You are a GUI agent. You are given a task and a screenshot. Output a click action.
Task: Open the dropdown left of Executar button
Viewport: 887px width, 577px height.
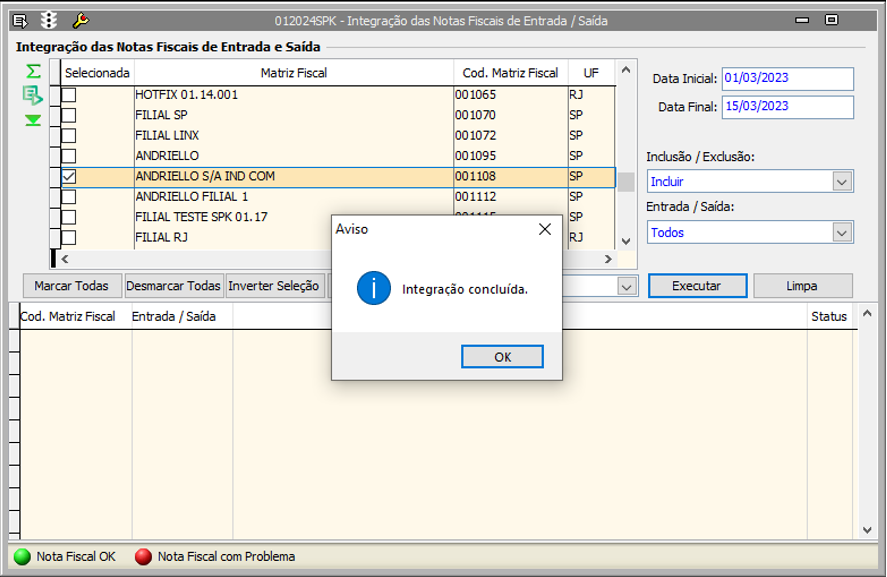627,286
